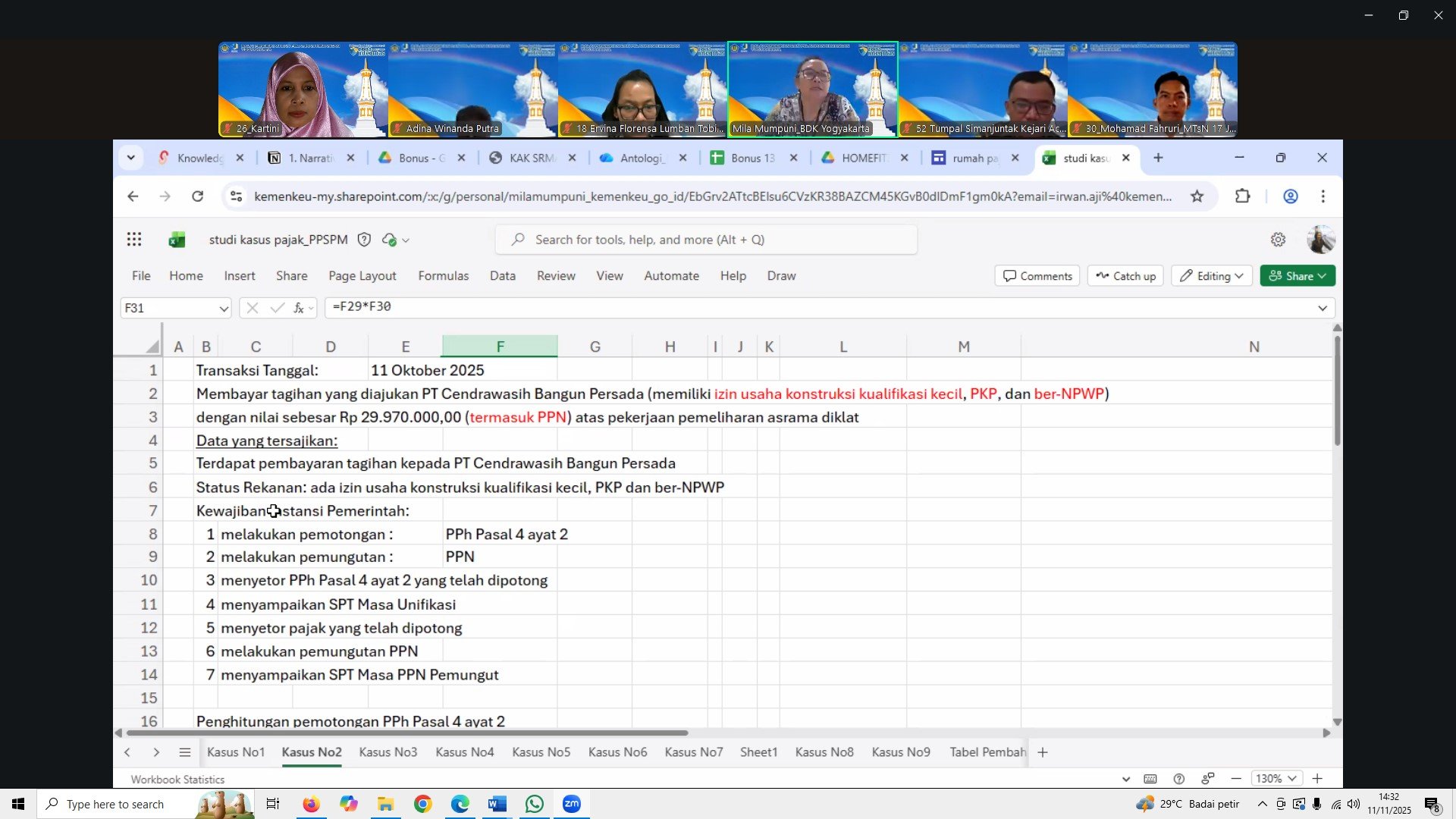Screen dimensions: 1456x819
Task: Open the browser extensions puzzle icon
Action: click(1242, 196)
